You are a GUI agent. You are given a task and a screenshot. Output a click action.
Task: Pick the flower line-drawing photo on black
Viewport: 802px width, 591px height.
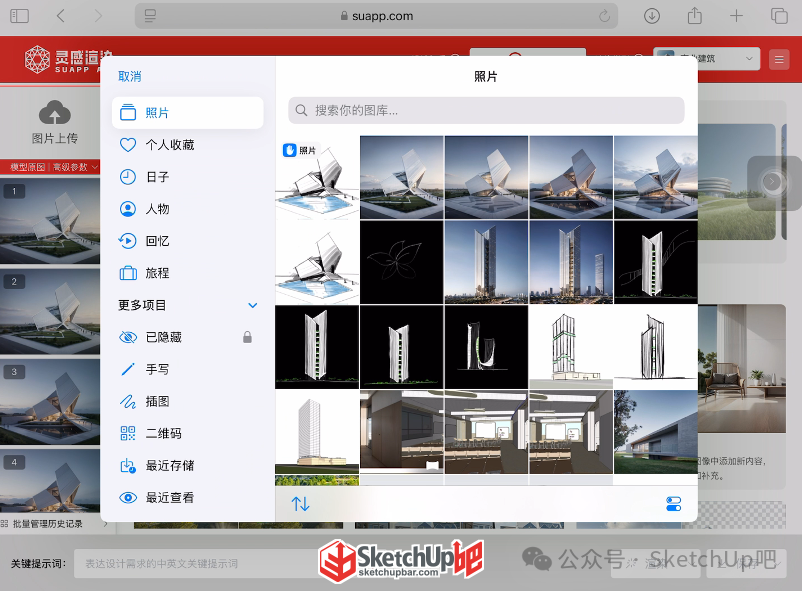[x=402, y=262]
